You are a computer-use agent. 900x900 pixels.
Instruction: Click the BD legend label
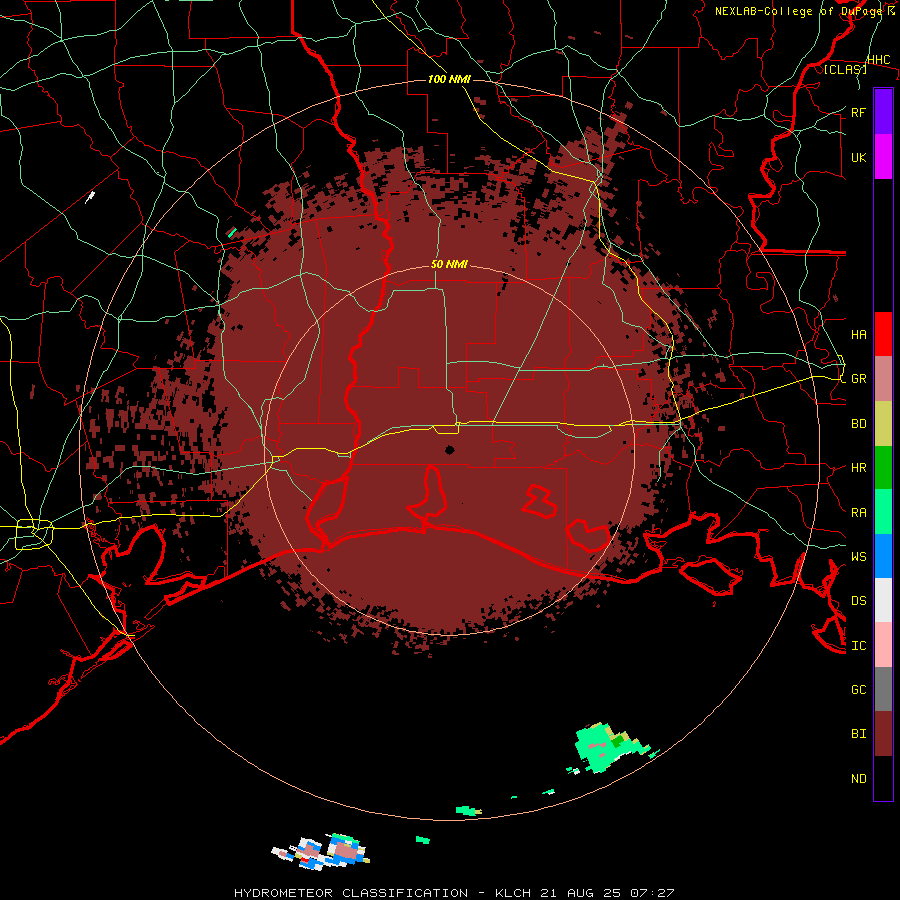tap(859, 424)
